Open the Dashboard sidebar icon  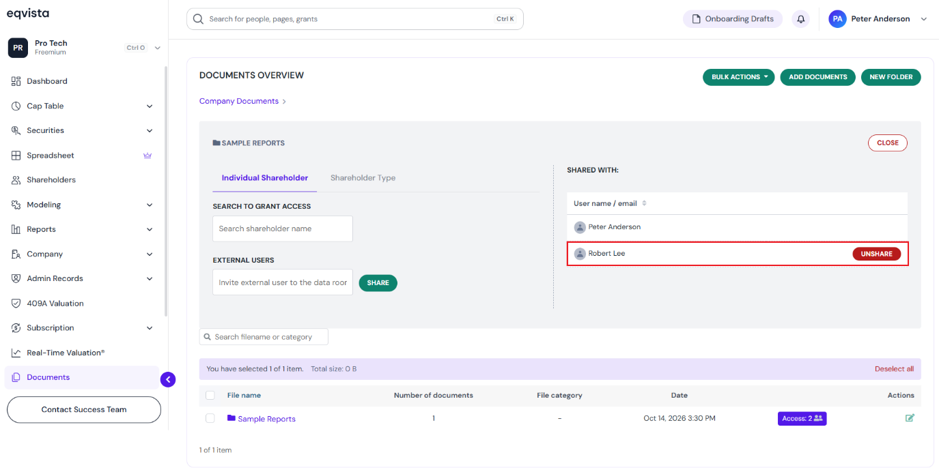tap(16, 81)
